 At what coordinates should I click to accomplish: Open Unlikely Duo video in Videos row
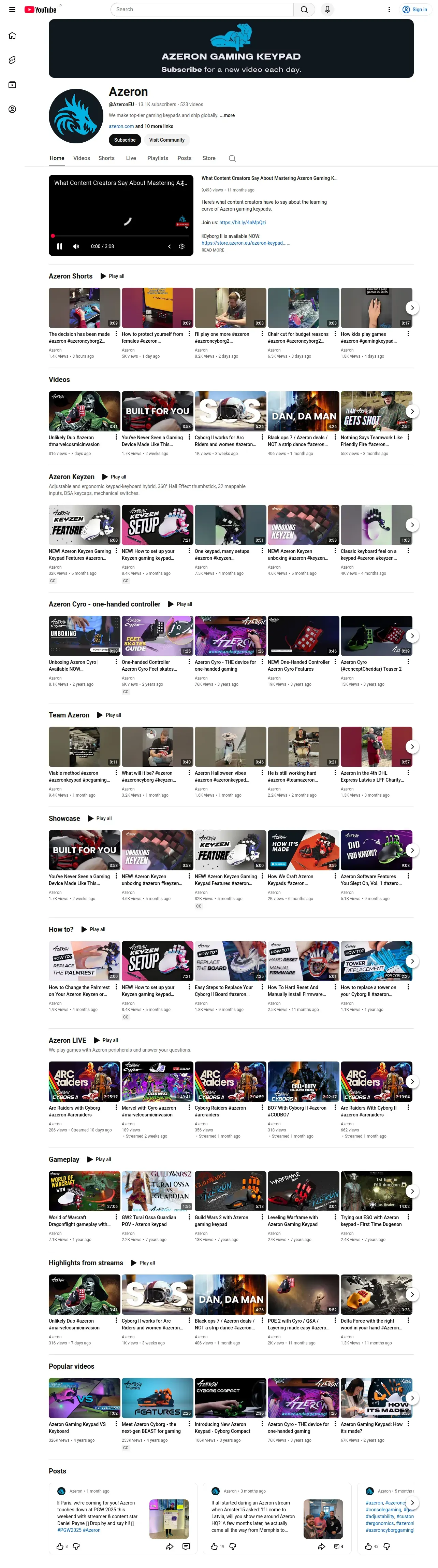pos(84,412)
